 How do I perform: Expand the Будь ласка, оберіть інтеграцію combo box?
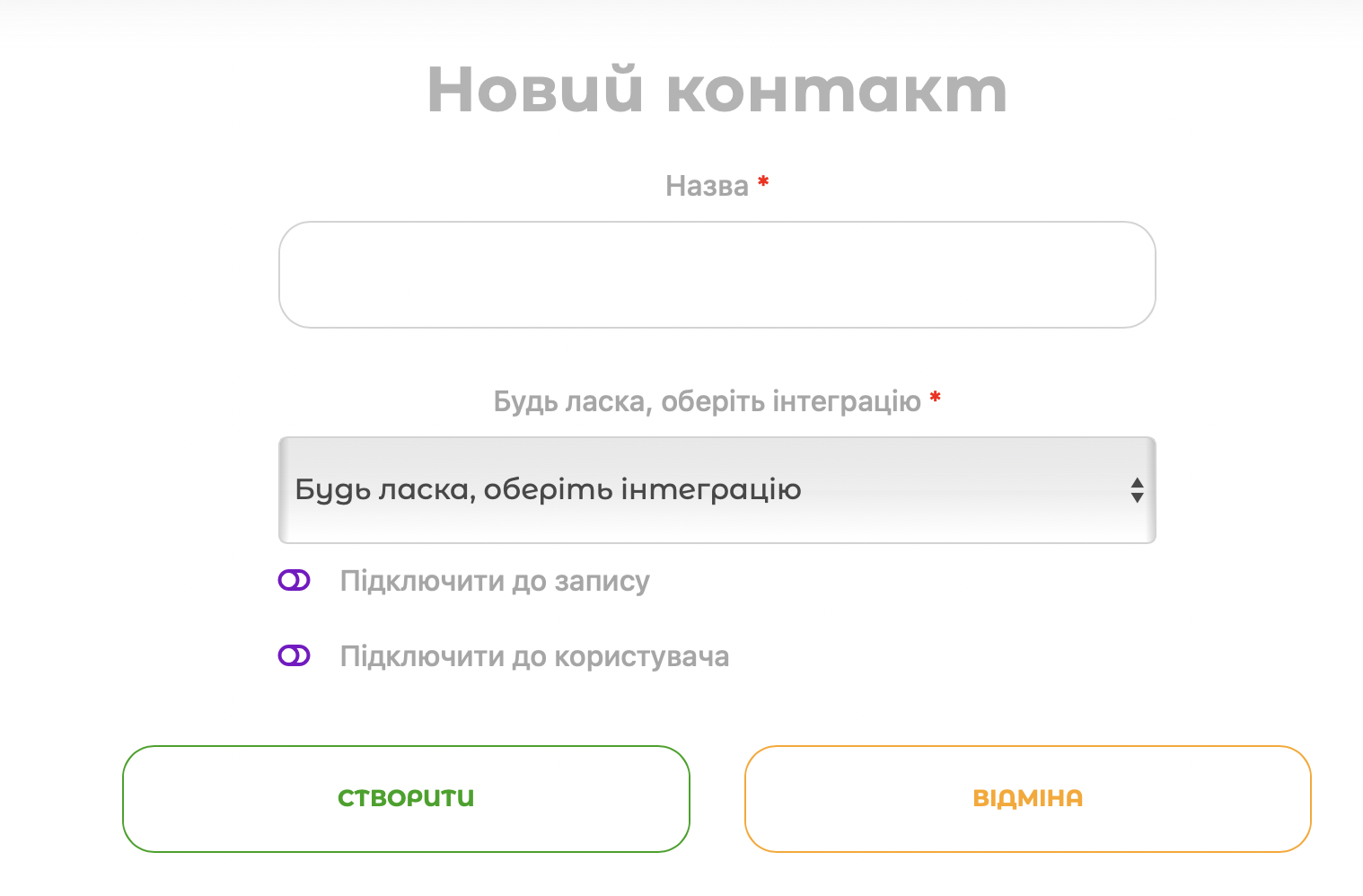717,490
